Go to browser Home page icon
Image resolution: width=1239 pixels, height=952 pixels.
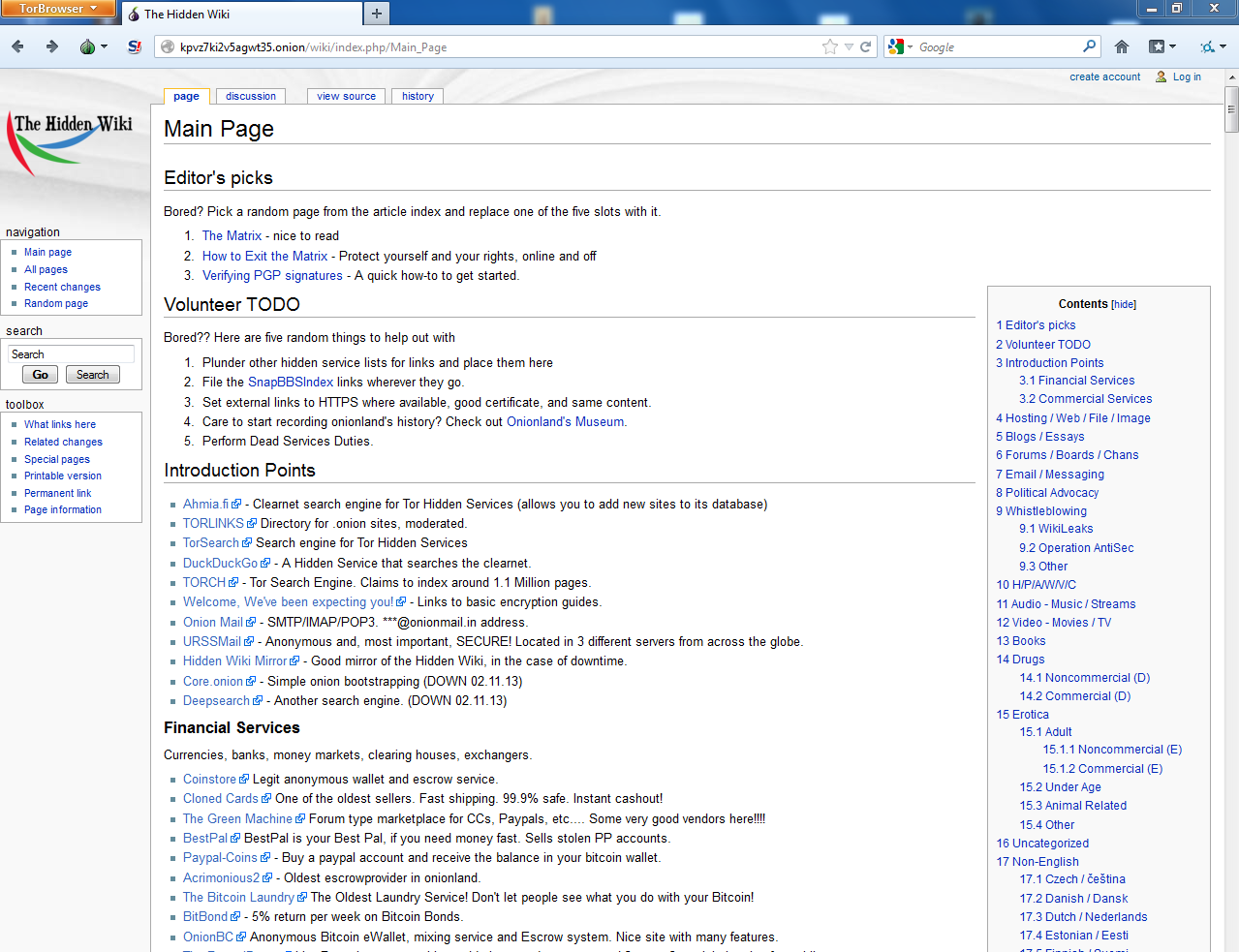pos(1122,46)
